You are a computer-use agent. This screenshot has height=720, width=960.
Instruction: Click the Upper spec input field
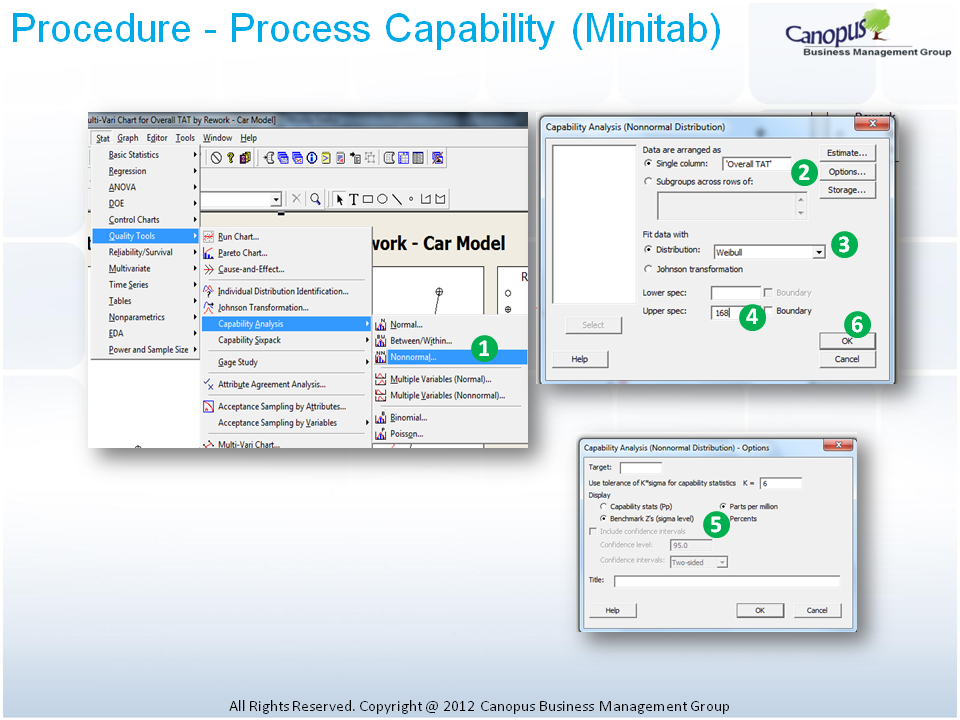click(736, 313)
